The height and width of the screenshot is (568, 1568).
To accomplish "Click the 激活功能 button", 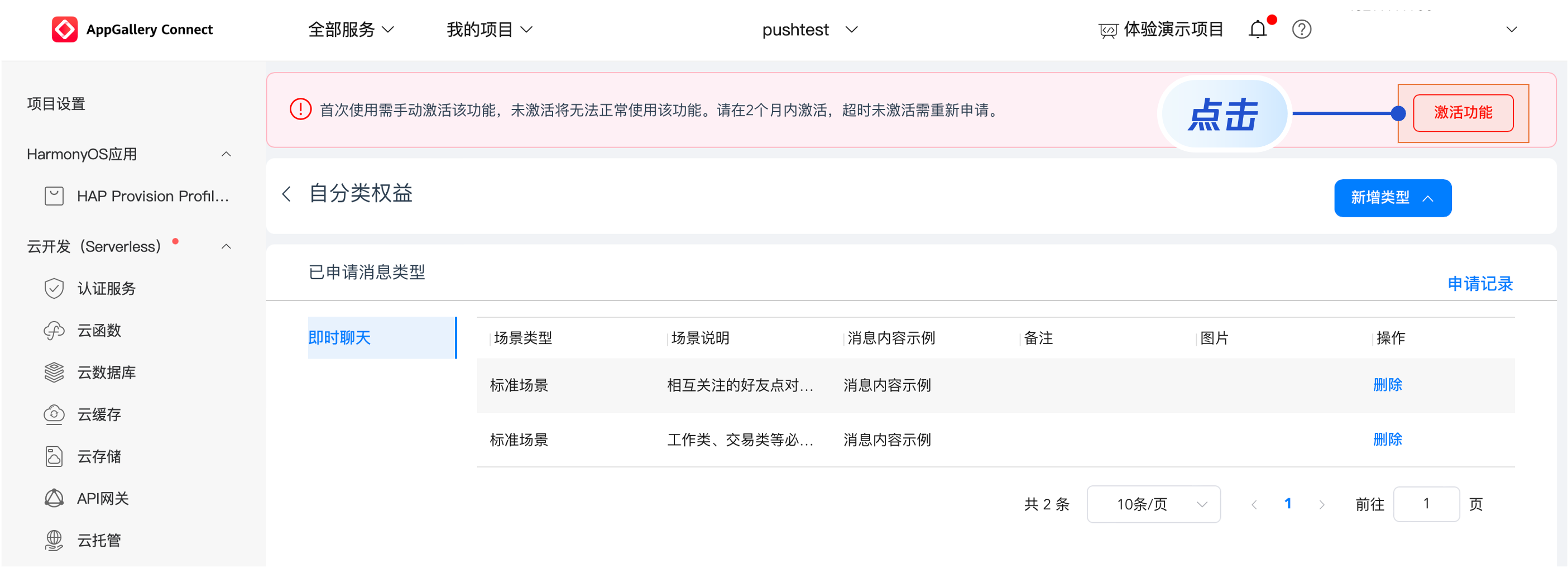I will pyautogui.click(x=1463, y=113).
